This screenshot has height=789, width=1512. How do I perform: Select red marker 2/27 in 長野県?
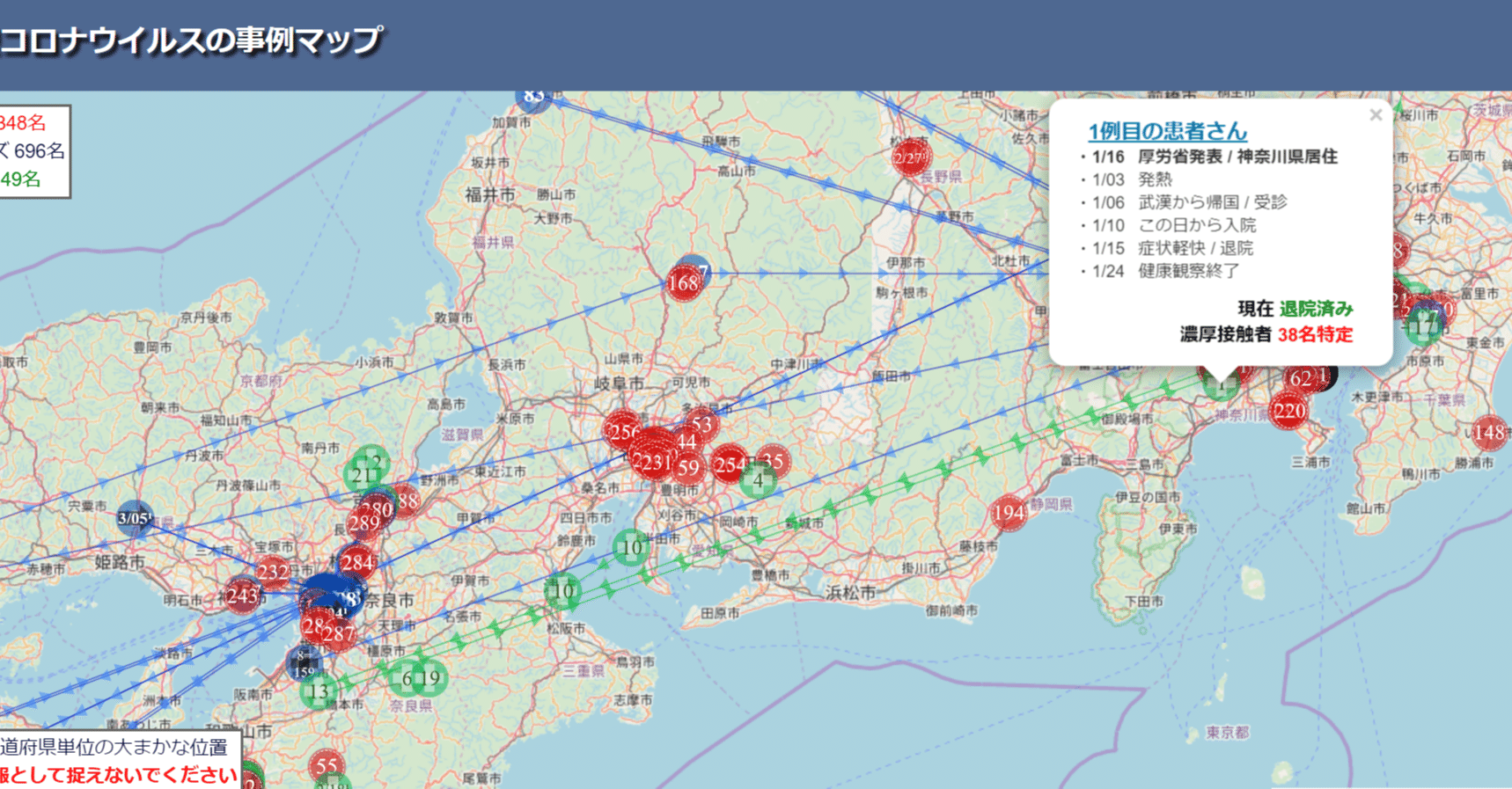click(x=910, y=158)
